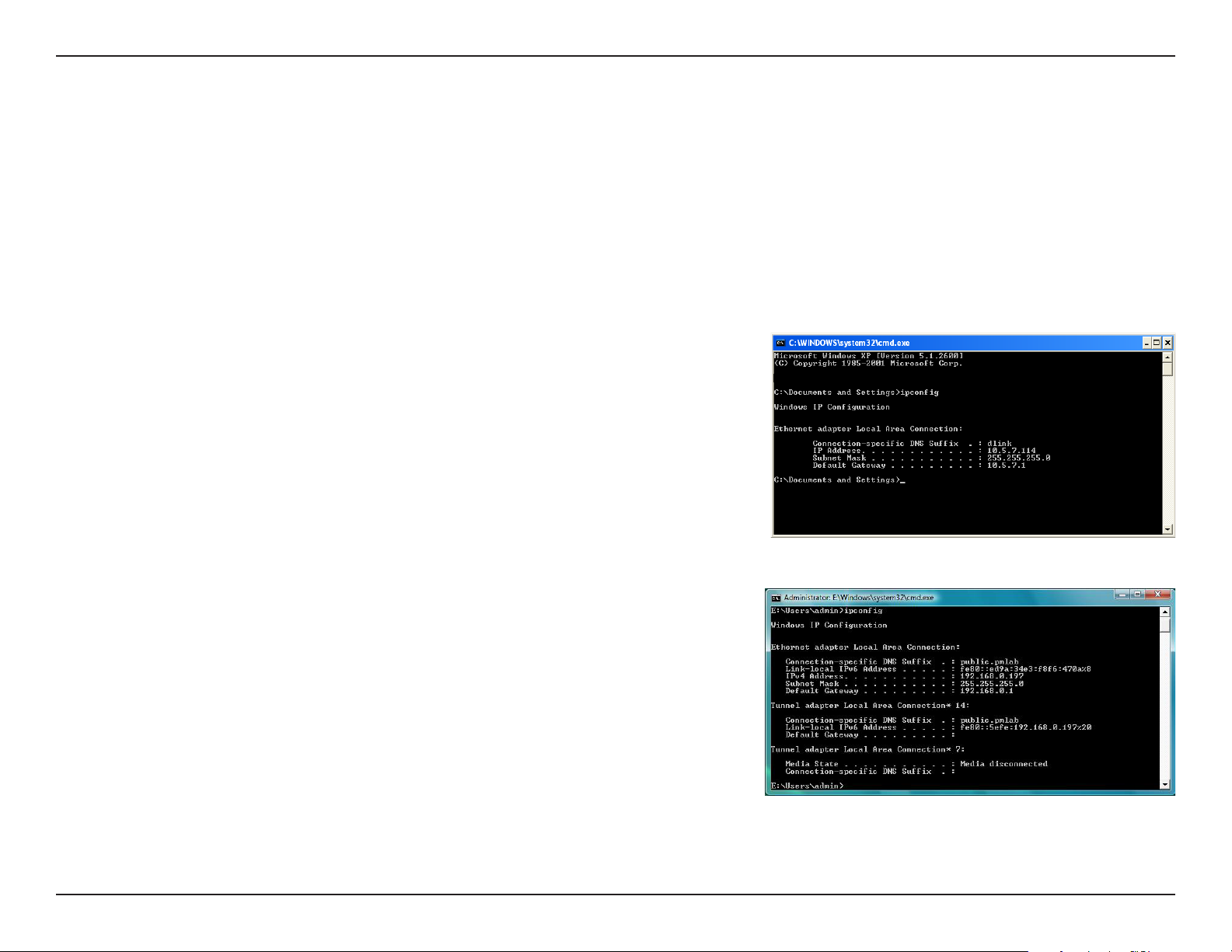Image resolution: width=1232 pixels, height=952 pixels.
Task: Click the IP address value 10.5.7.114
Action: point(1011,451)
